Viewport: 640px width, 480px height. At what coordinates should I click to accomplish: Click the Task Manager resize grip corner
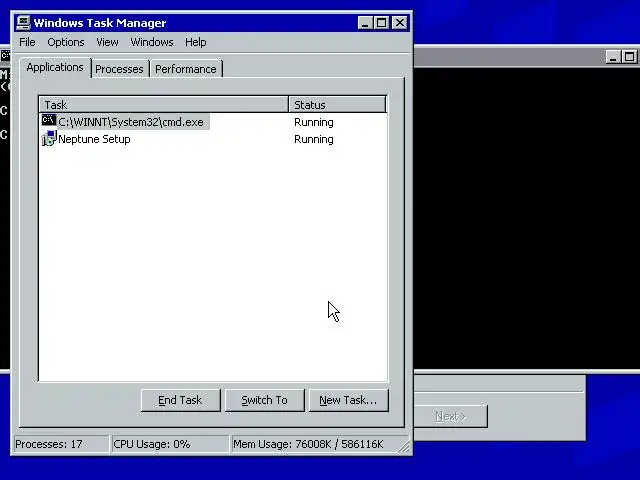coord(404,447)
